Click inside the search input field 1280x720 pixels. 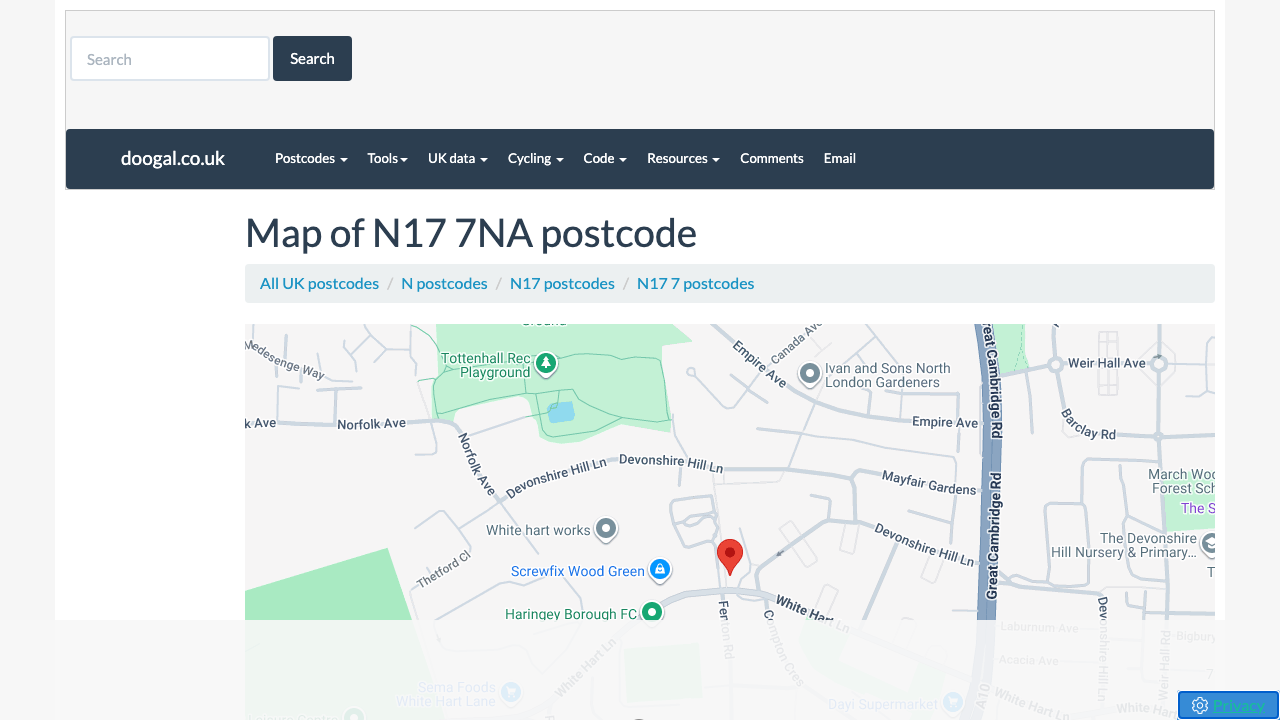click(x=169, y=58)
